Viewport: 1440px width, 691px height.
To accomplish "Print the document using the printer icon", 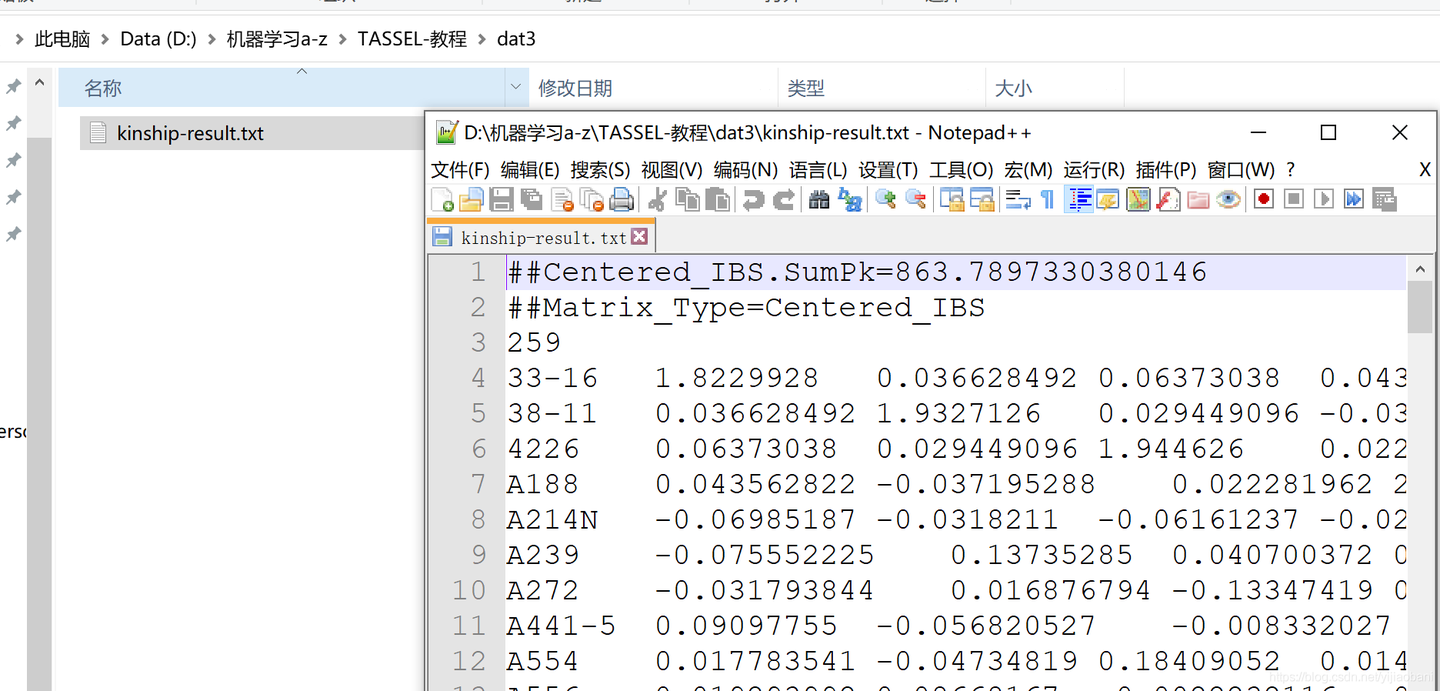I will (621, 199).
